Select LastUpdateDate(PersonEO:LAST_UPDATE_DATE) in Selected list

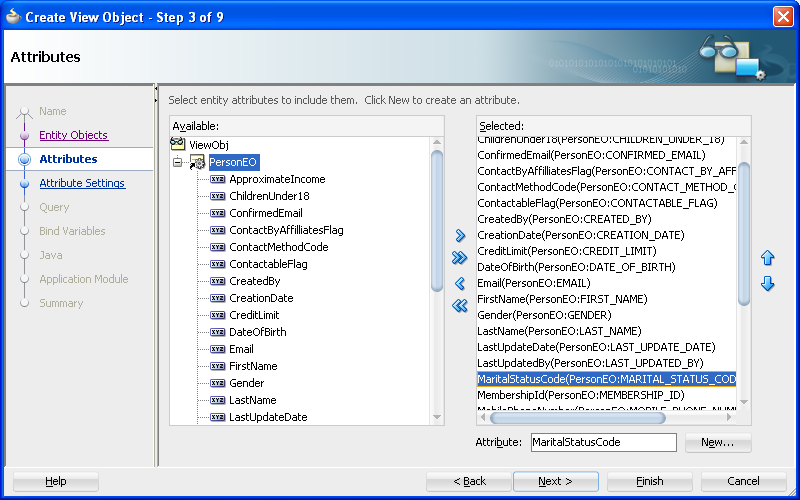coord(606,347)
